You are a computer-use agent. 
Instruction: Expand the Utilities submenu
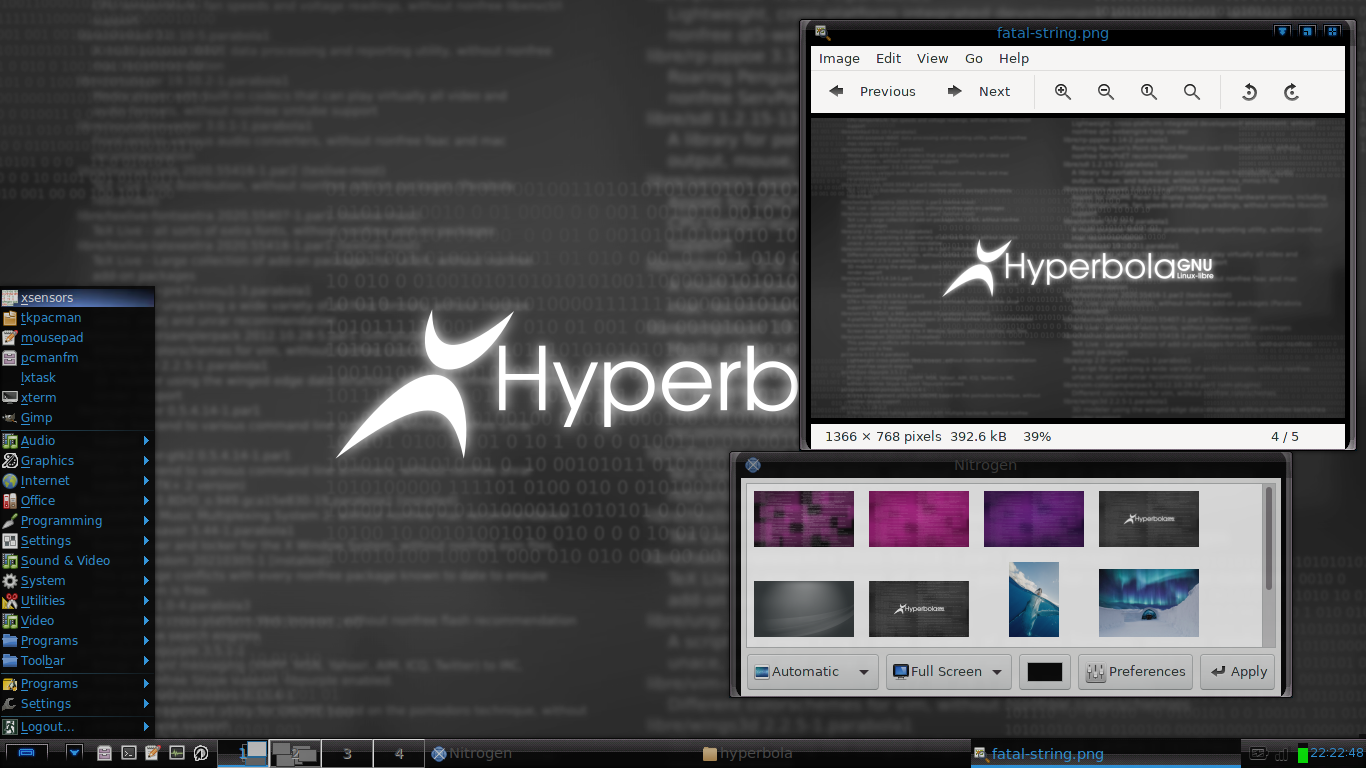click(77, 601)
